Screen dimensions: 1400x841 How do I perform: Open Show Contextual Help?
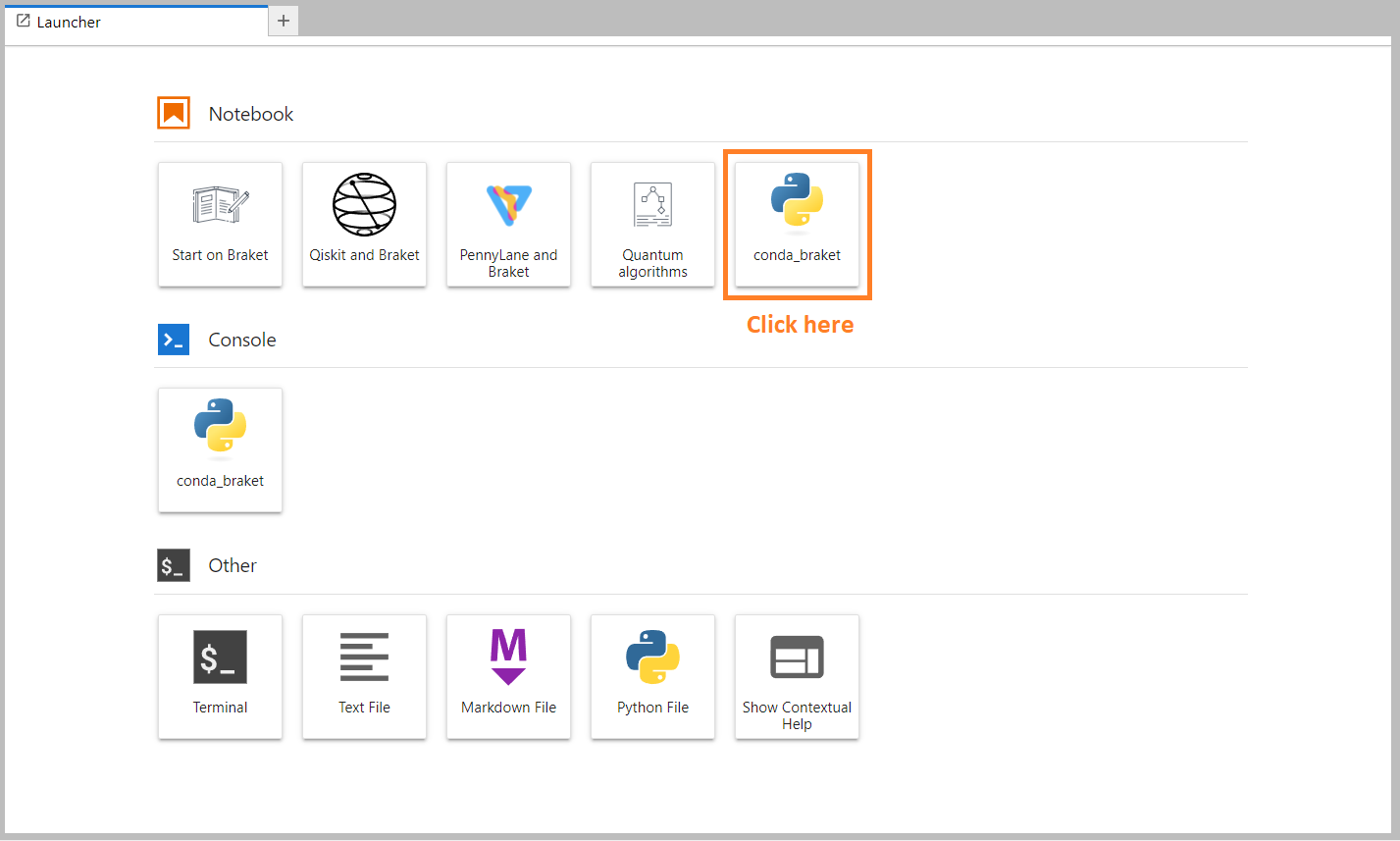[797, 677]
